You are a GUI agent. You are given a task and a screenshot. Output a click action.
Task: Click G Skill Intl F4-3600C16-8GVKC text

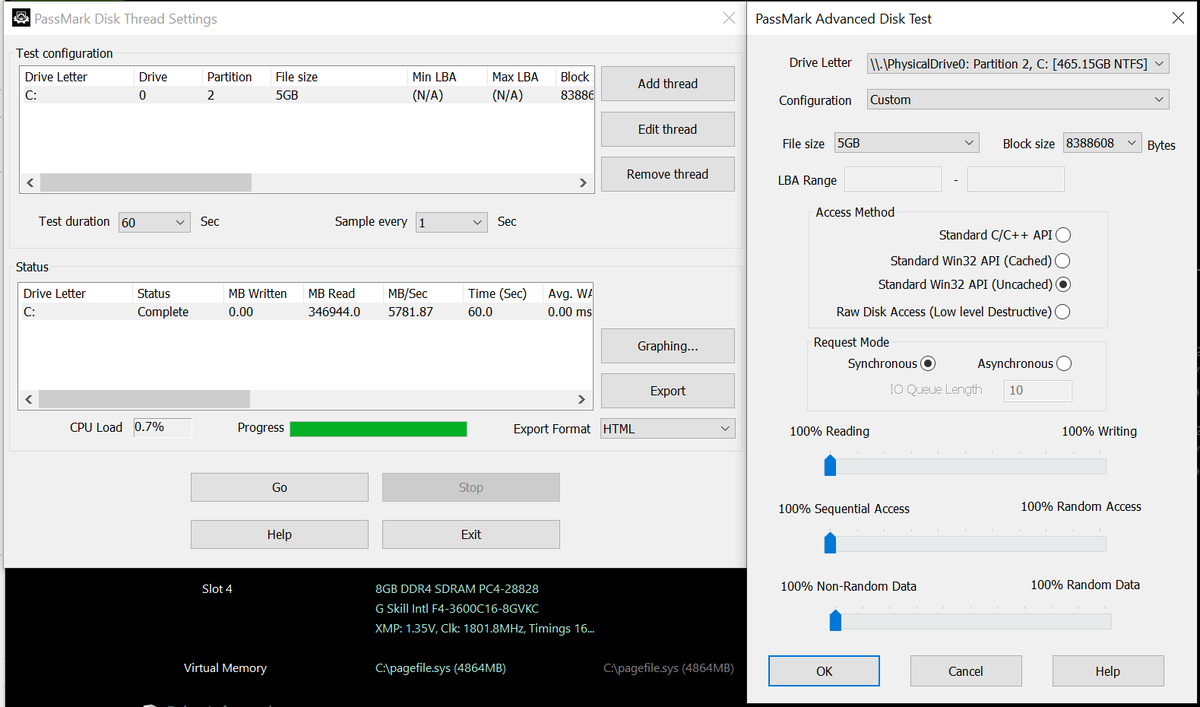pyautogui.click(x=457, y=608)
